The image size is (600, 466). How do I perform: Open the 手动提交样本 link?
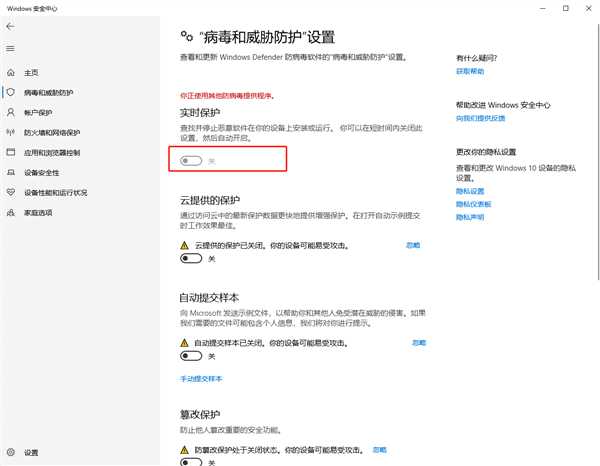[201, 379]
